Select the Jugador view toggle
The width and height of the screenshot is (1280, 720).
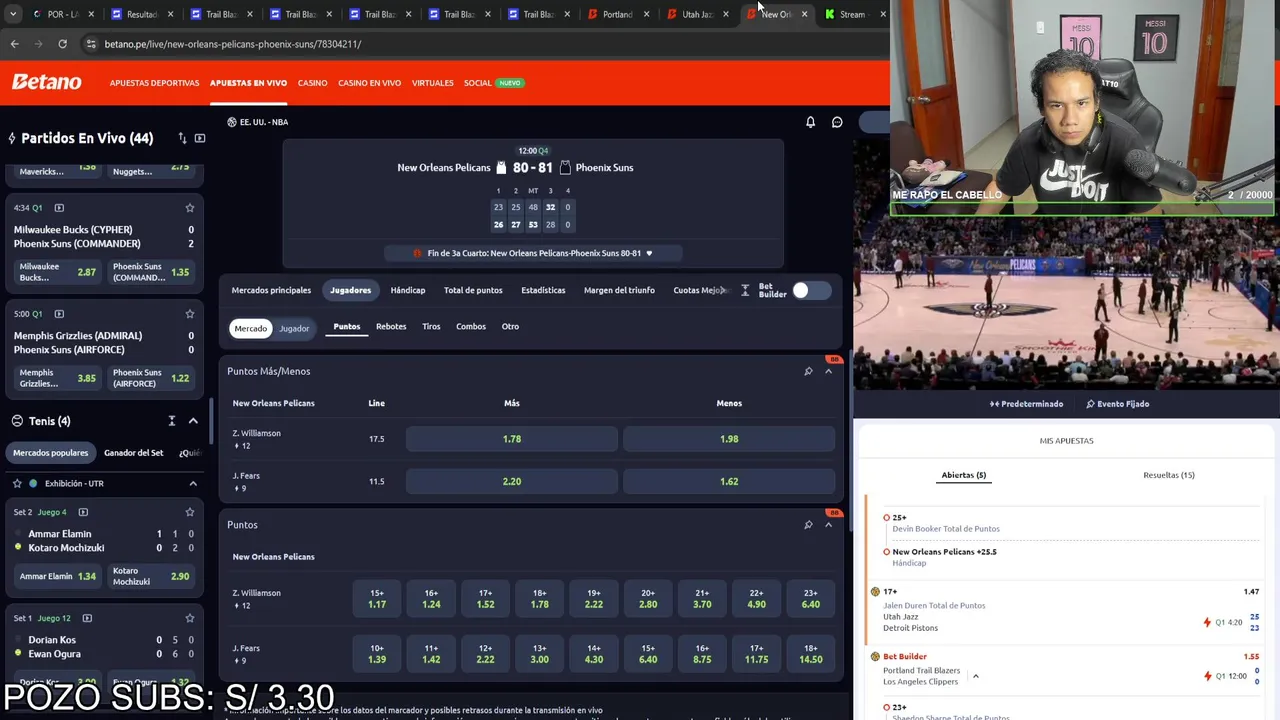click(x=294, y=328)
